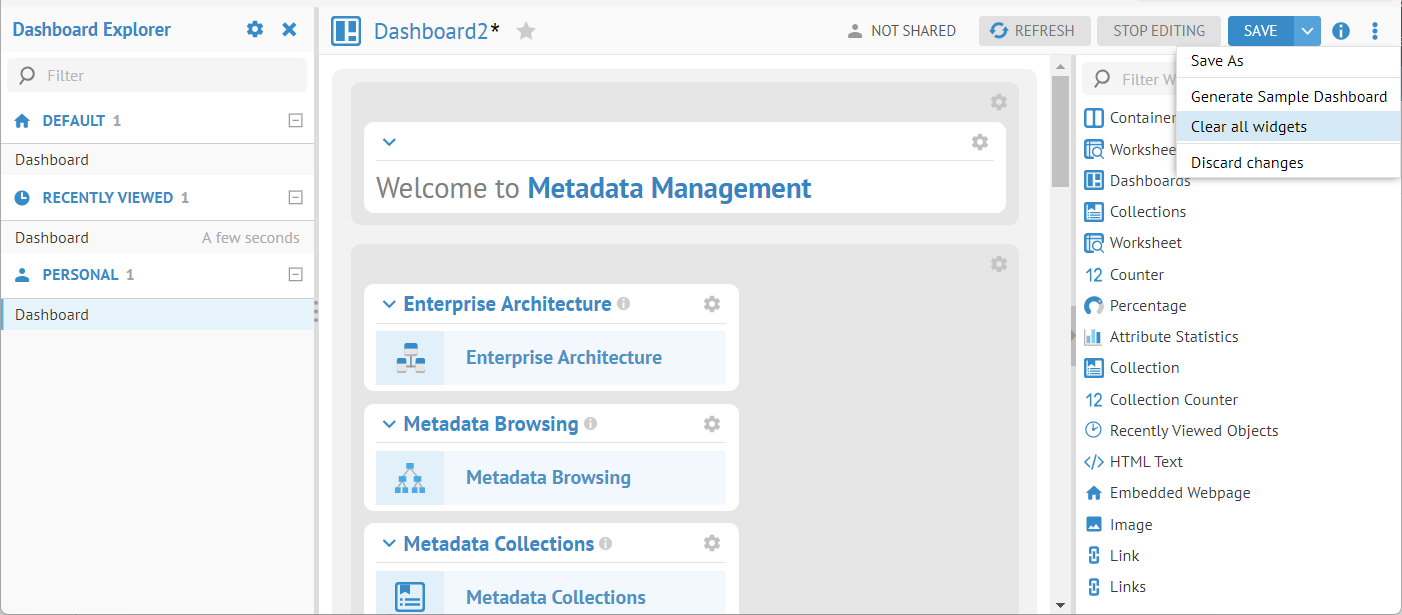Open settings gear for Enterprise Architecture widget
This screenshot has width=1402, height=615.
coord(712,304)
